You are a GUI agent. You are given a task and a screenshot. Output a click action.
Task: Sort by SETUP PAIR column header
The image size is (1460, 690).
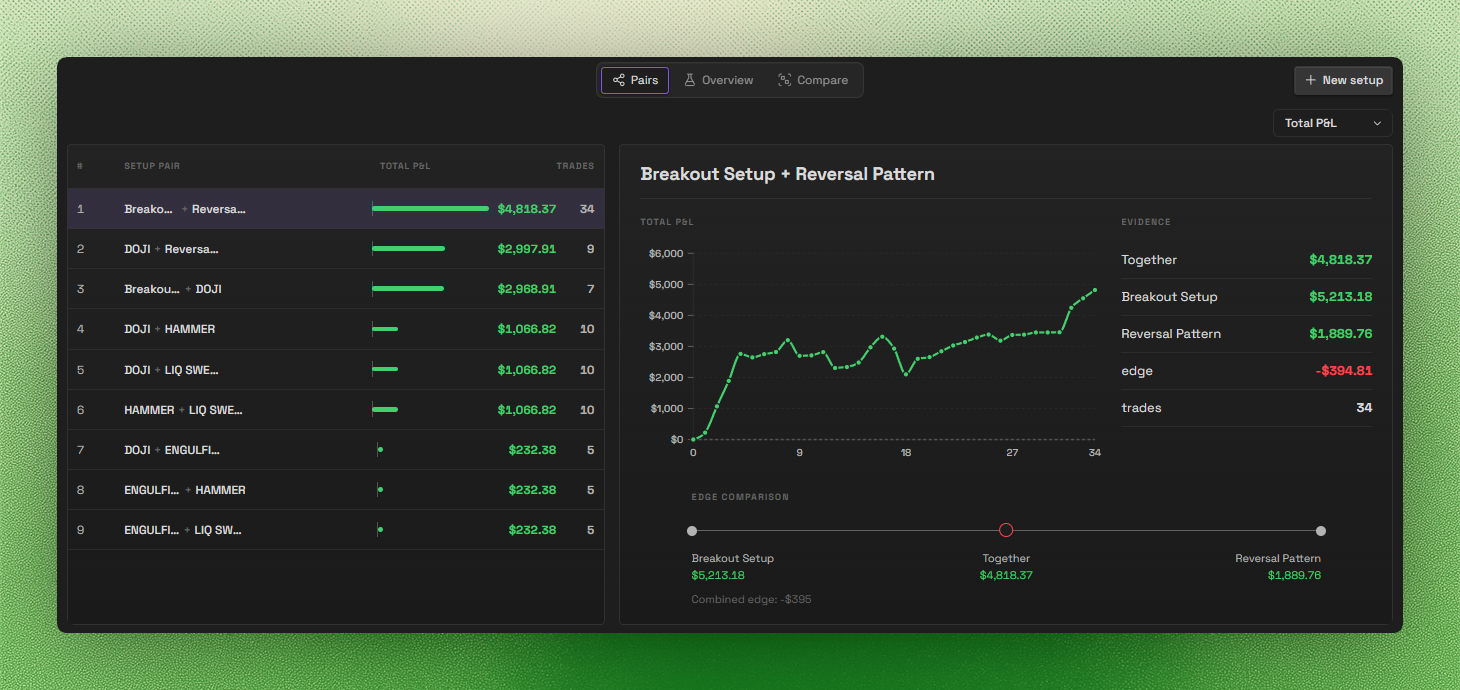[152, 166]
